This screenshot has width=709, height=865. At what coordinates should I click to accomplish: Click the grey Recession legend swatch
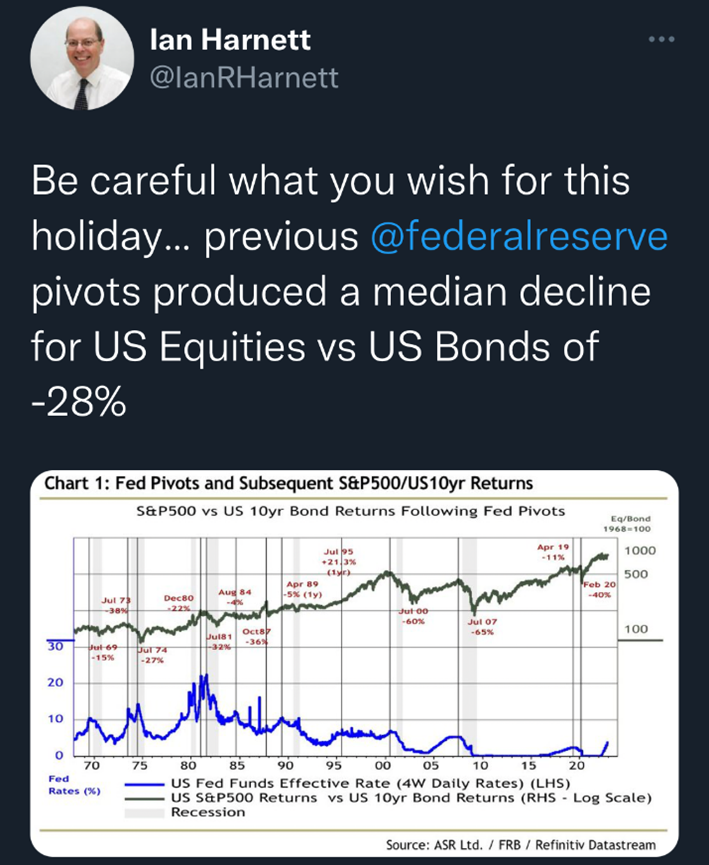tap(148, 811)
